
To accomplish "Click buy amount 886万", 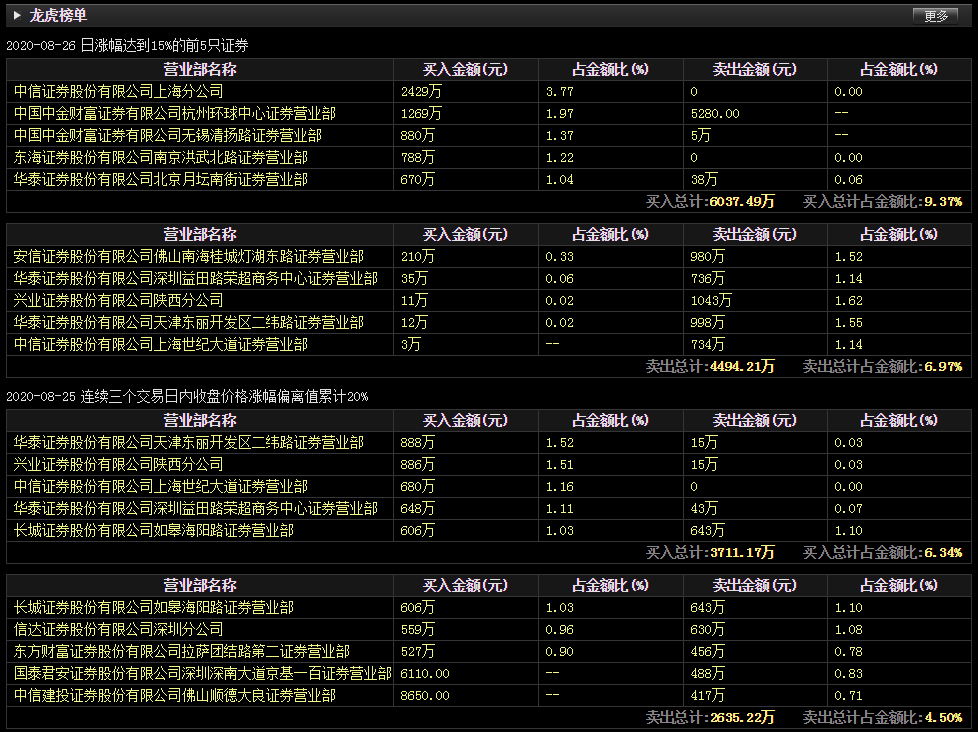I will (x=417, y=465).
